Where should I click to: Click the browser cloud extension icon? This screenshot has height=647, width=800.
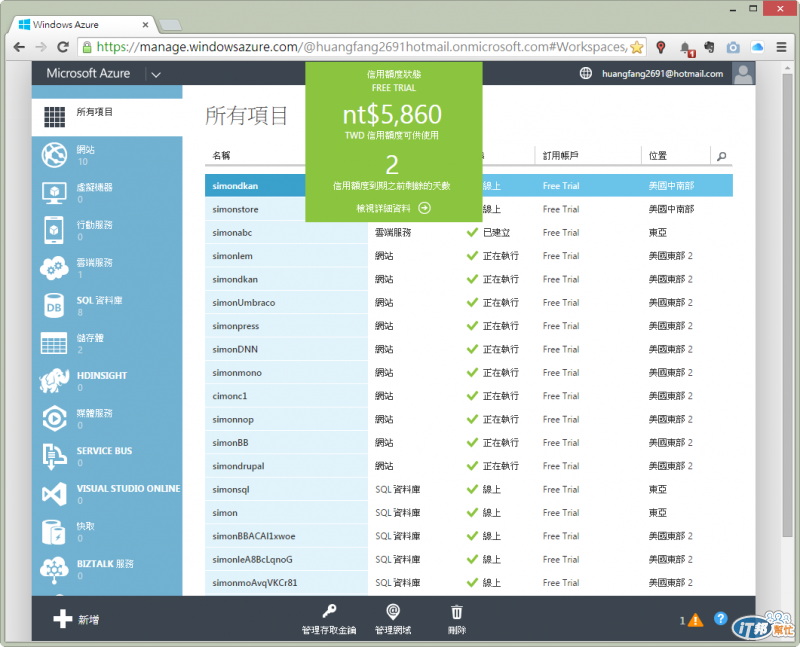click(x=757, y=47)
